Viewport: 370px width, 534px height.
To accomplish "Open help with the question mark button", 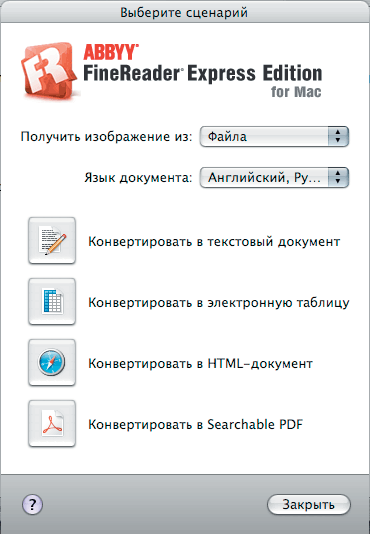I will coord(32,504).
